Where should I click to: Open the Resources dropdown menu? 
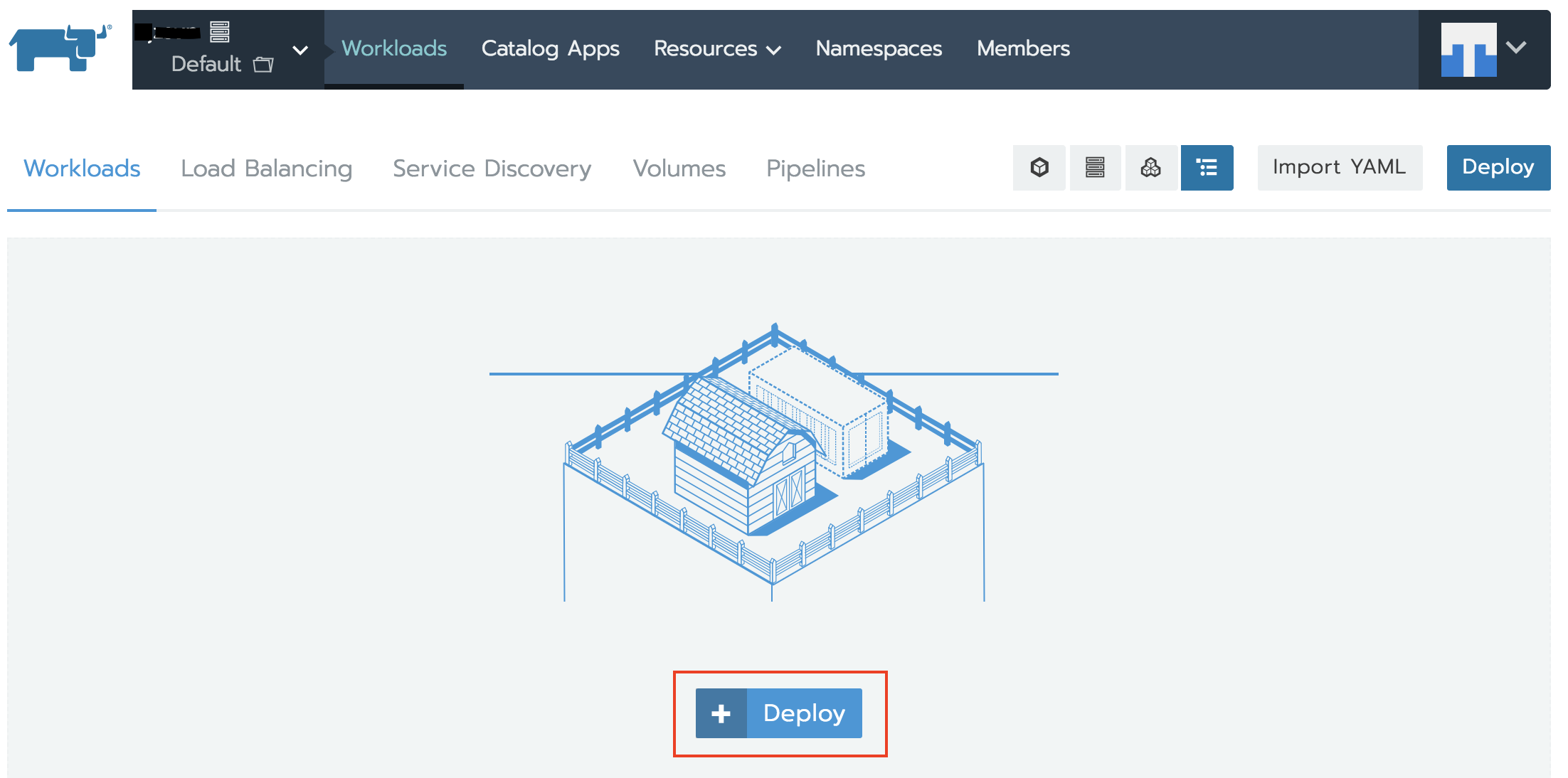point(716,48)
